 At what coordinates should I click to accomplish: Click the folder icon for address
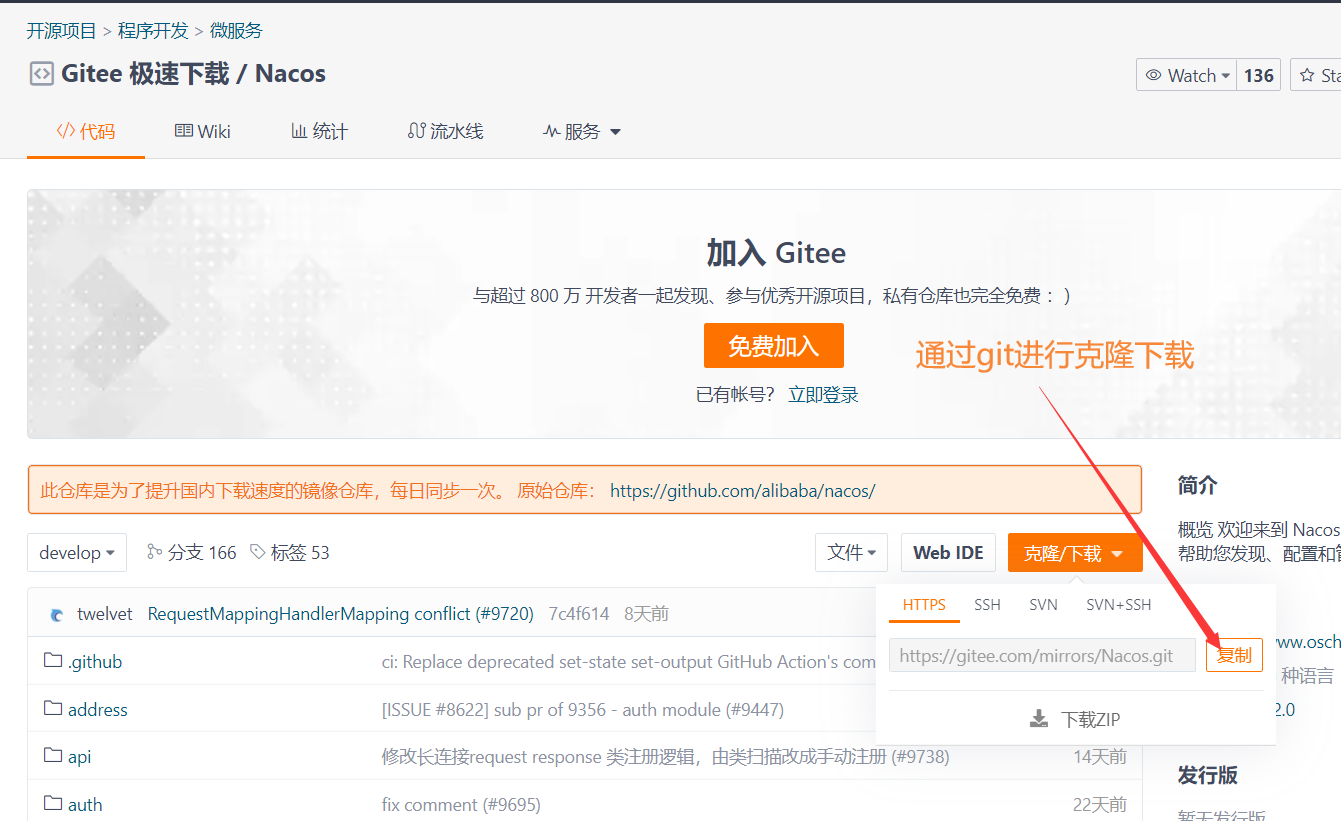pos(53,709)
